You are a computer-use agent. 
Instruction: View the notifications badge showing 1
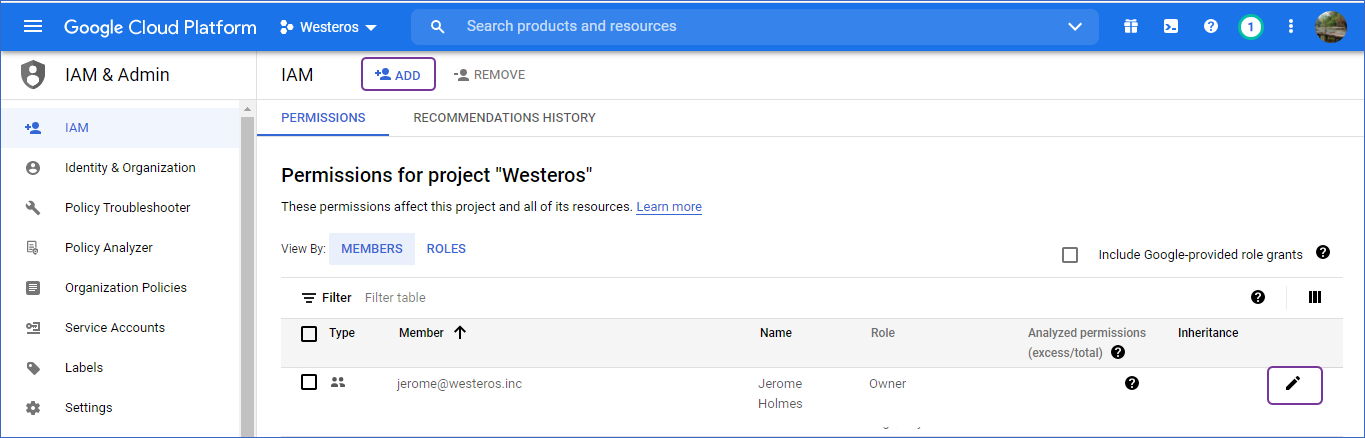coord(1250,27)
